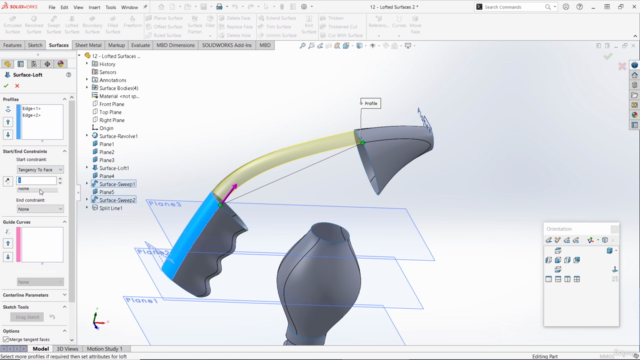The width and height of the screenshot is (640, 360).
Task: Click the Profile callout label in viewport
Action: tap(371, 103)
